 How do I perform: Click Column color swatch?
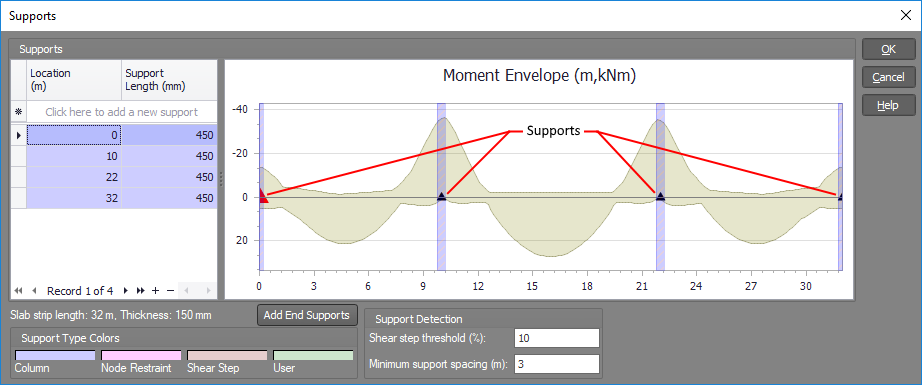pyautogui.click(x=55, y=356)
